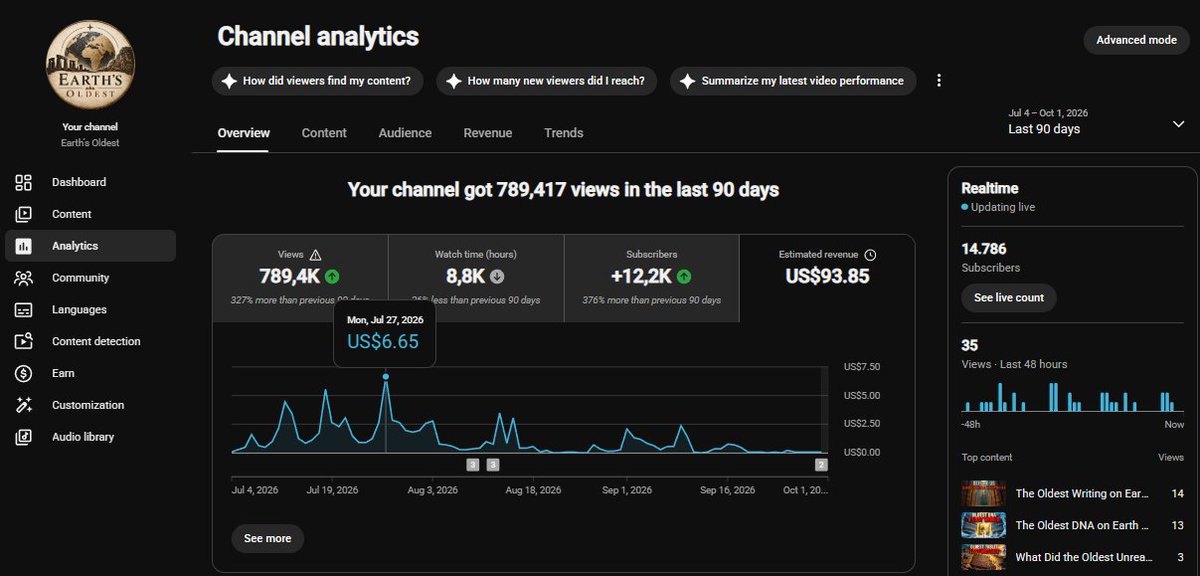Click the See more button below chart
This screenshot has height=576, width=1200.
268,538
